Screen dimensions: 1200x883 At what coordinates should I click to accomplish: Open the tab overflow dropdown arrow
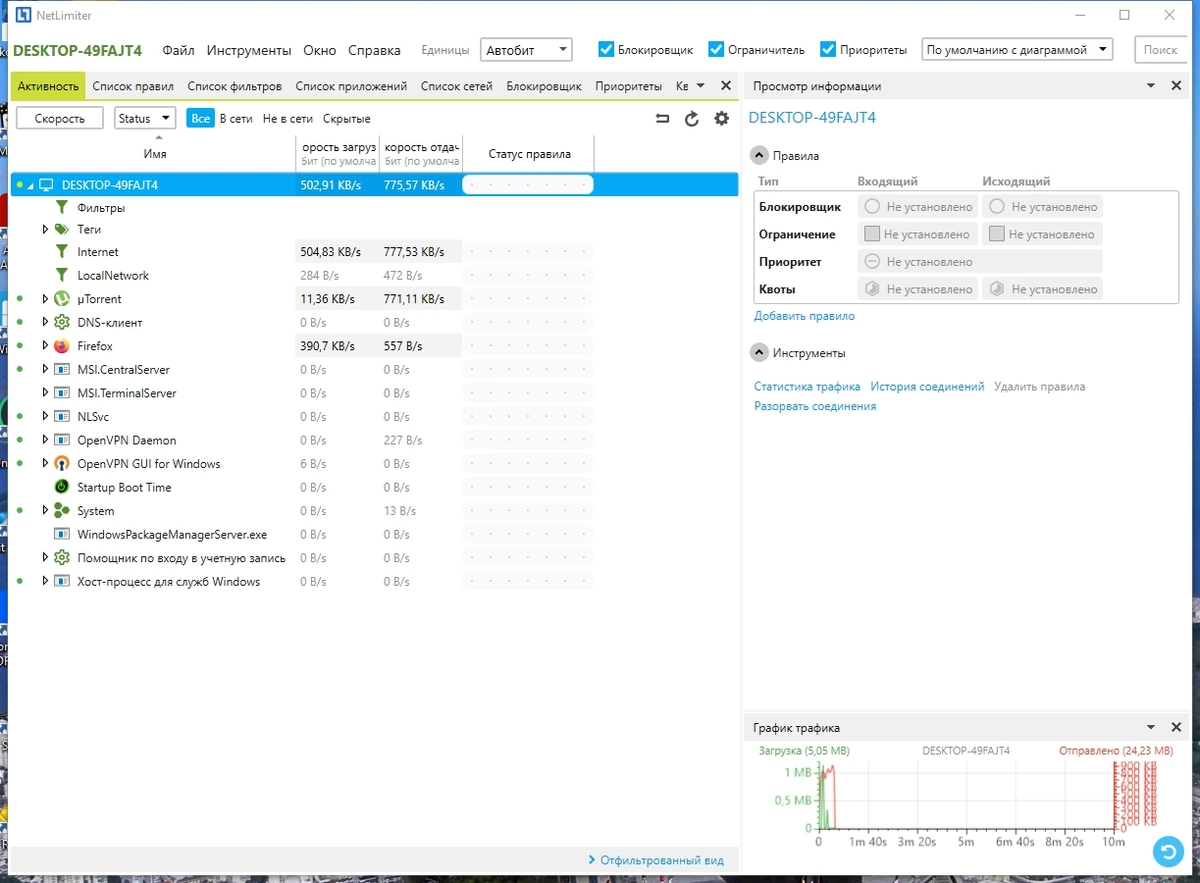700,86
